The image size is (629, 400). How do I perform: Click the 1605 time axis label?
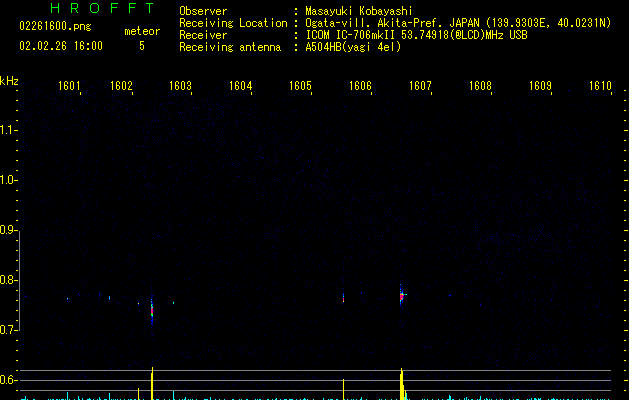[x=300, y=86]
